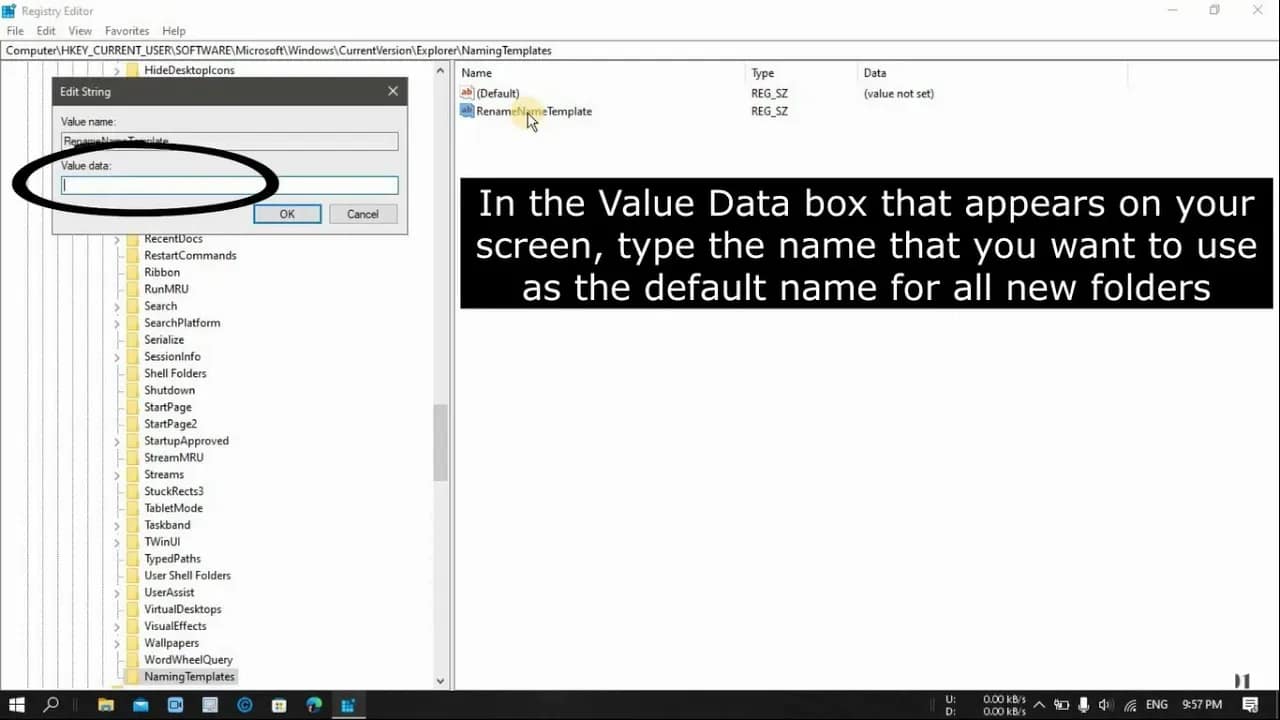Show hidden icons in the system tray
The height and width of the screenshot is (720, 1280).
point(1039,705)
